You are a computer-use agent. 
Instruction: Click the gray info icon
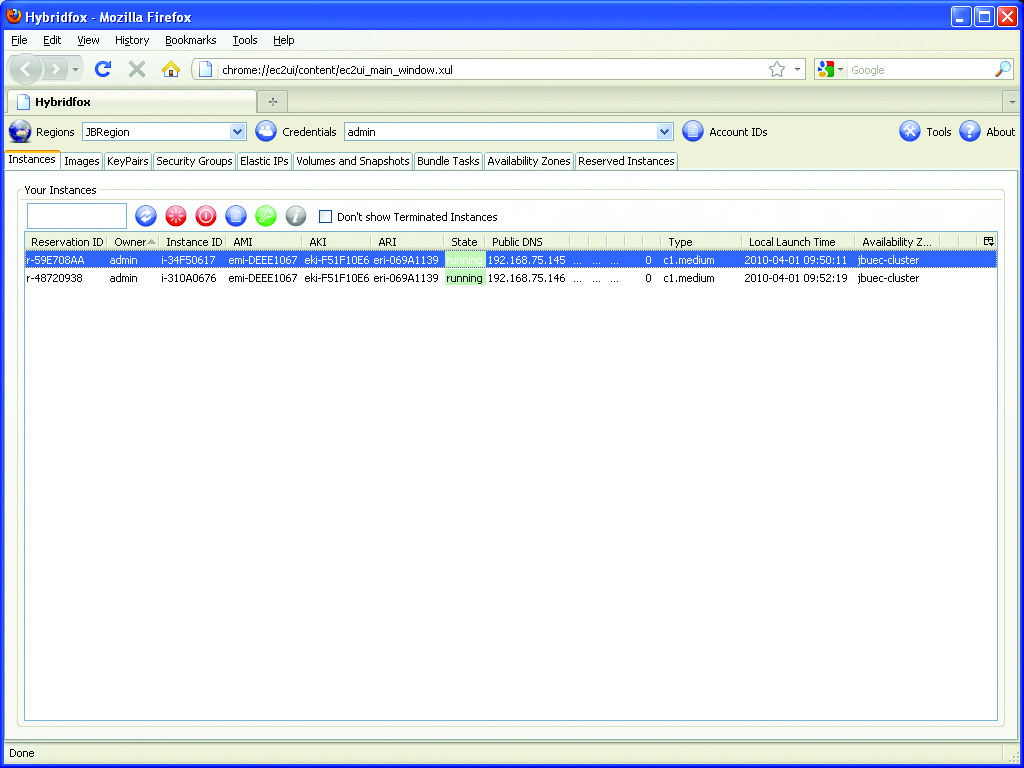(x=295, y=216)
